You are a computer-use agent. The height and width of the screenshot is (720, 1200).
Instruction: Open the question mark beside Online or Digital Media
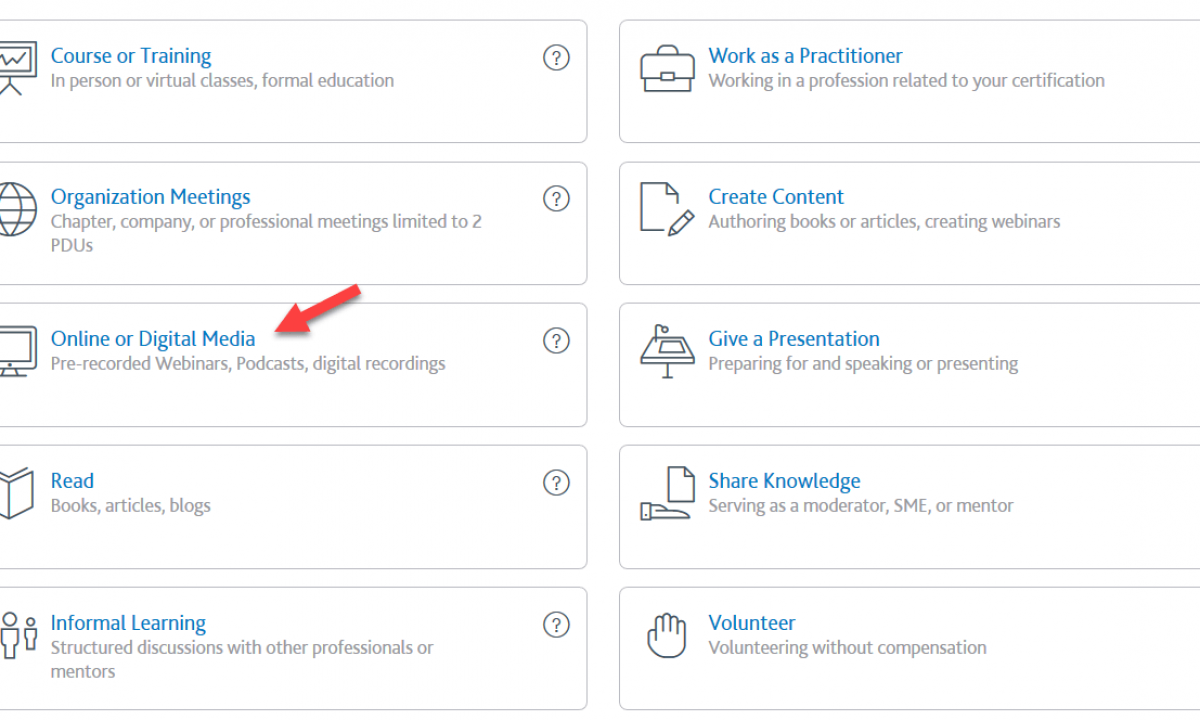coord(556,340)
